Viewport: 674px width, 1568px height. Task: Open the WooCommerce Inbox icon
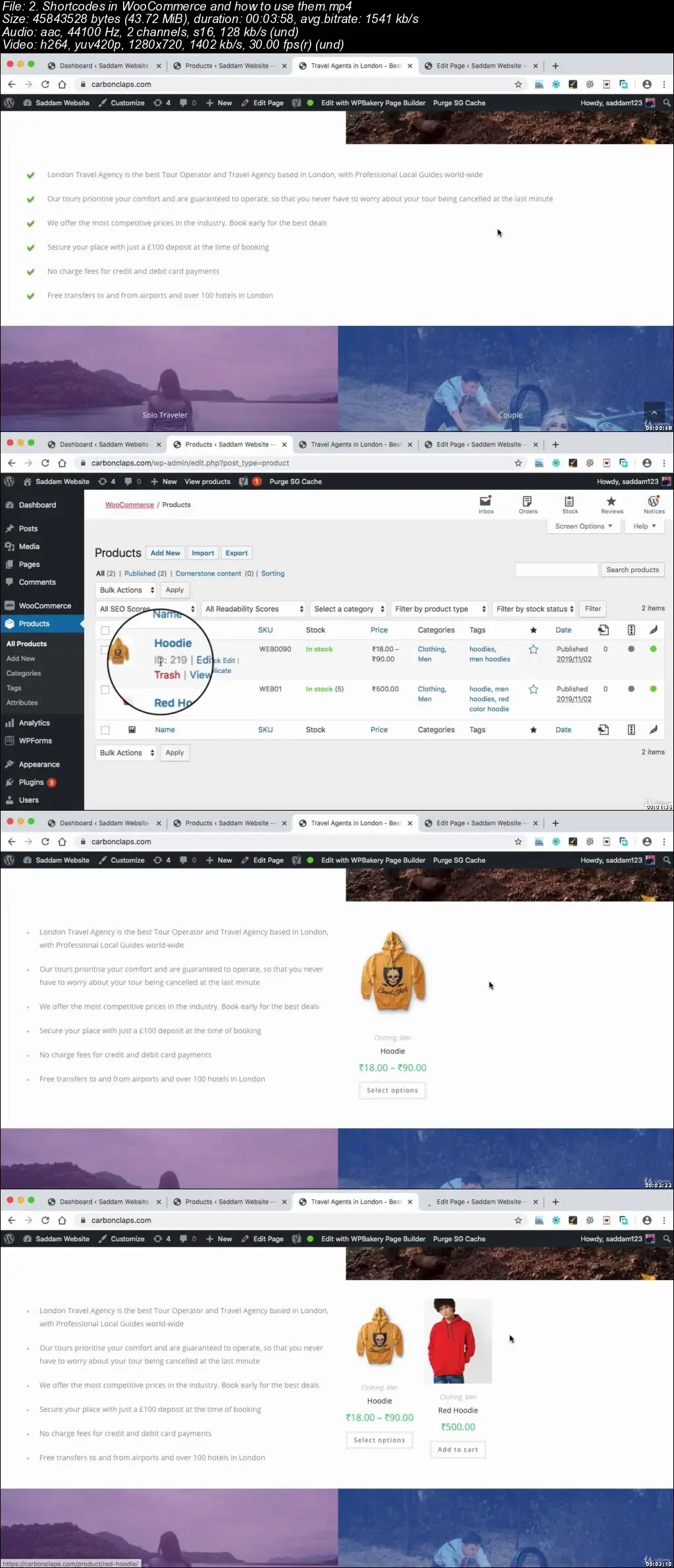(486, 504)
